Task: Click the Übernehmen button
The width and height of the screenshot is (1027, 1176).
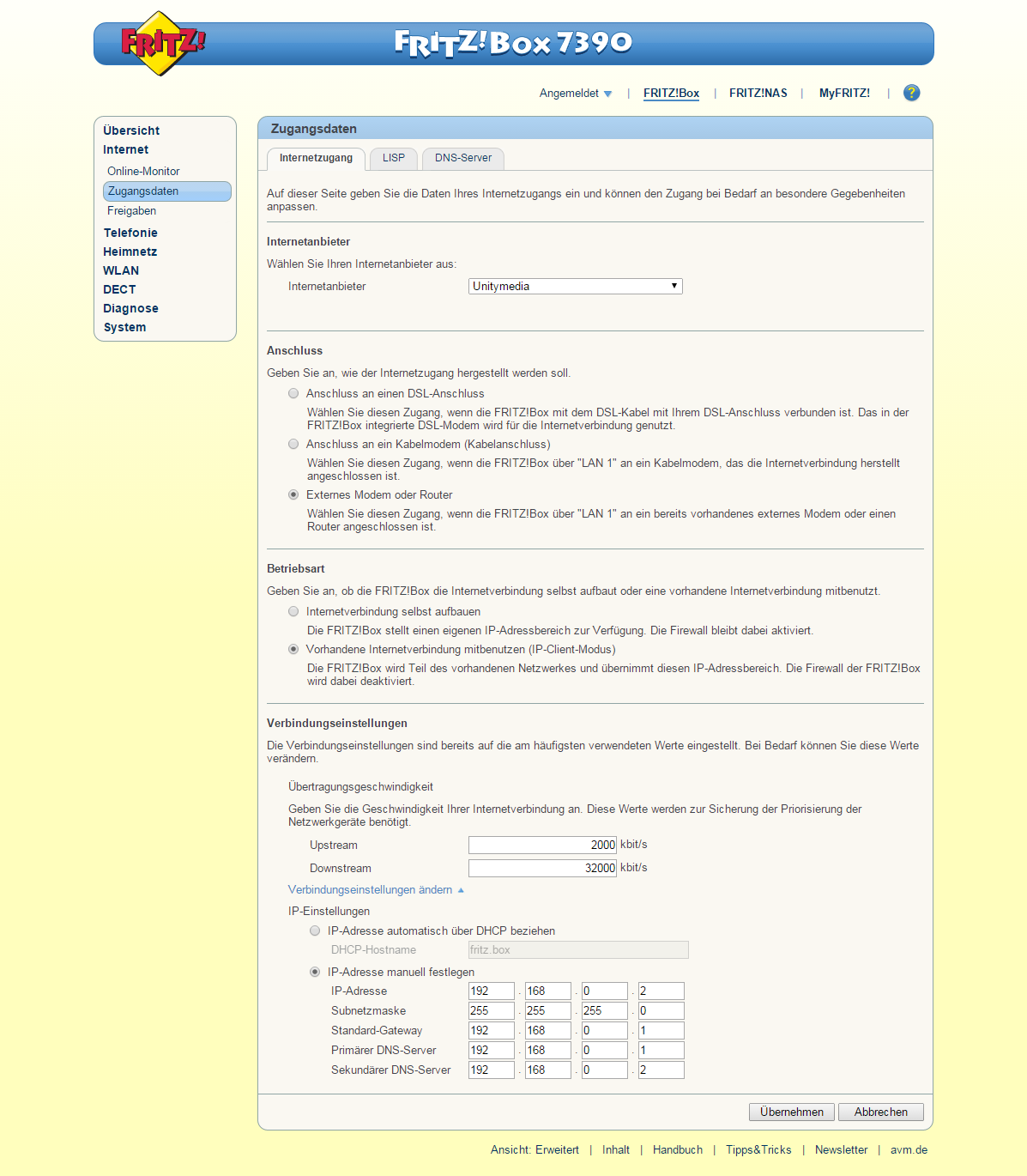Action: (x=791, y=1112)
